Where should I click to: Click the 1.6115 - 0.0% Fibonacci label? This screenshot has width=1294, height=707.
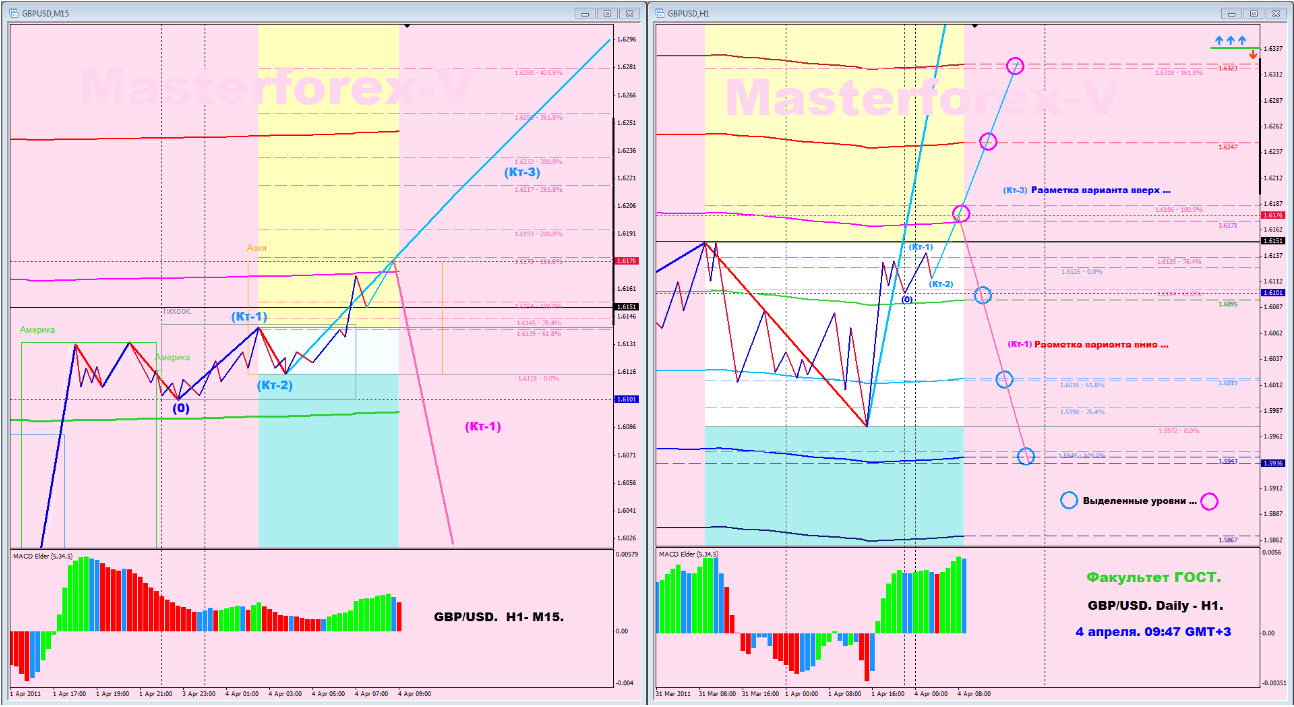(x=538, y=379)
